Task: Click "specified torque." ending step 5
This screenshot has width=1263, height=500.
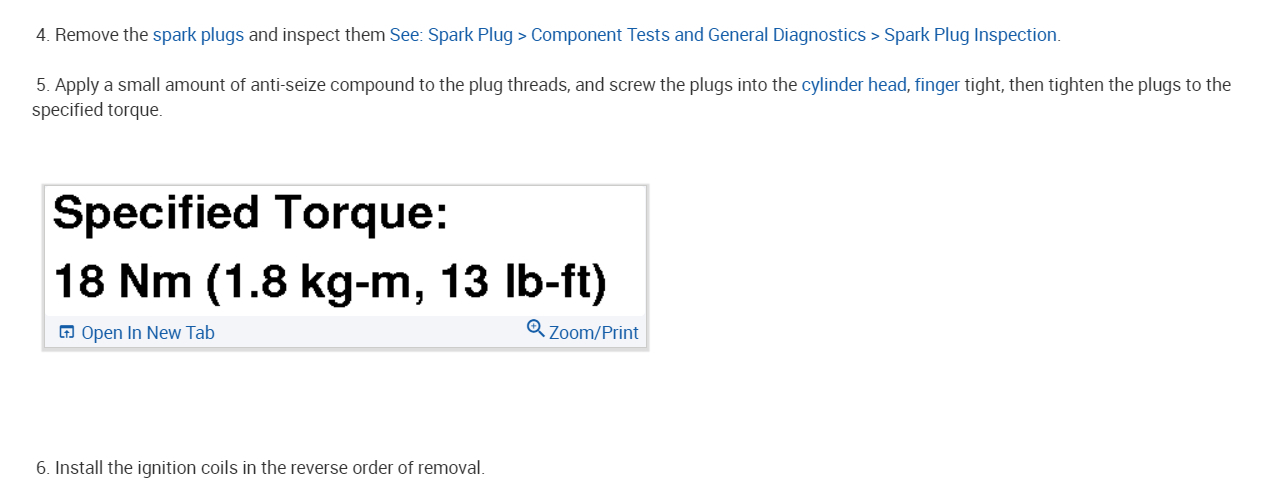Action: (97, 109)
